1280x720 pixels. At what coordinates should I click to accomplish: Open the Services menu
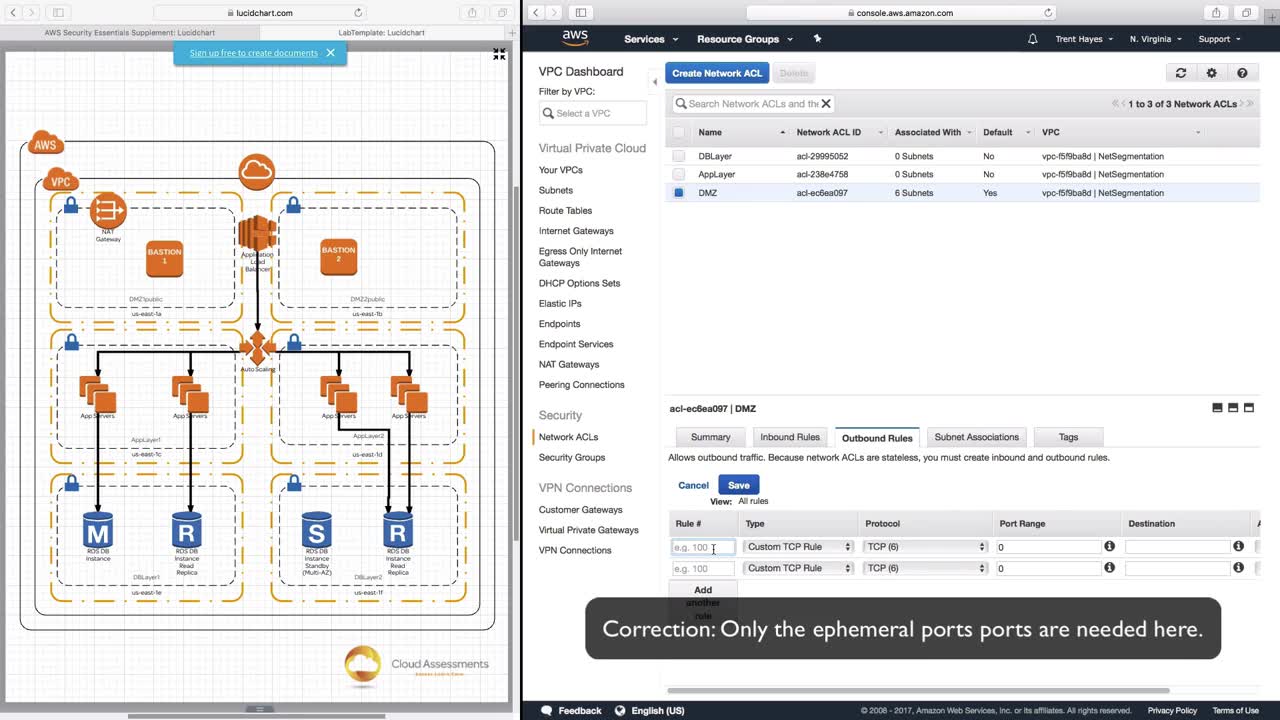(x=651, y=39)
